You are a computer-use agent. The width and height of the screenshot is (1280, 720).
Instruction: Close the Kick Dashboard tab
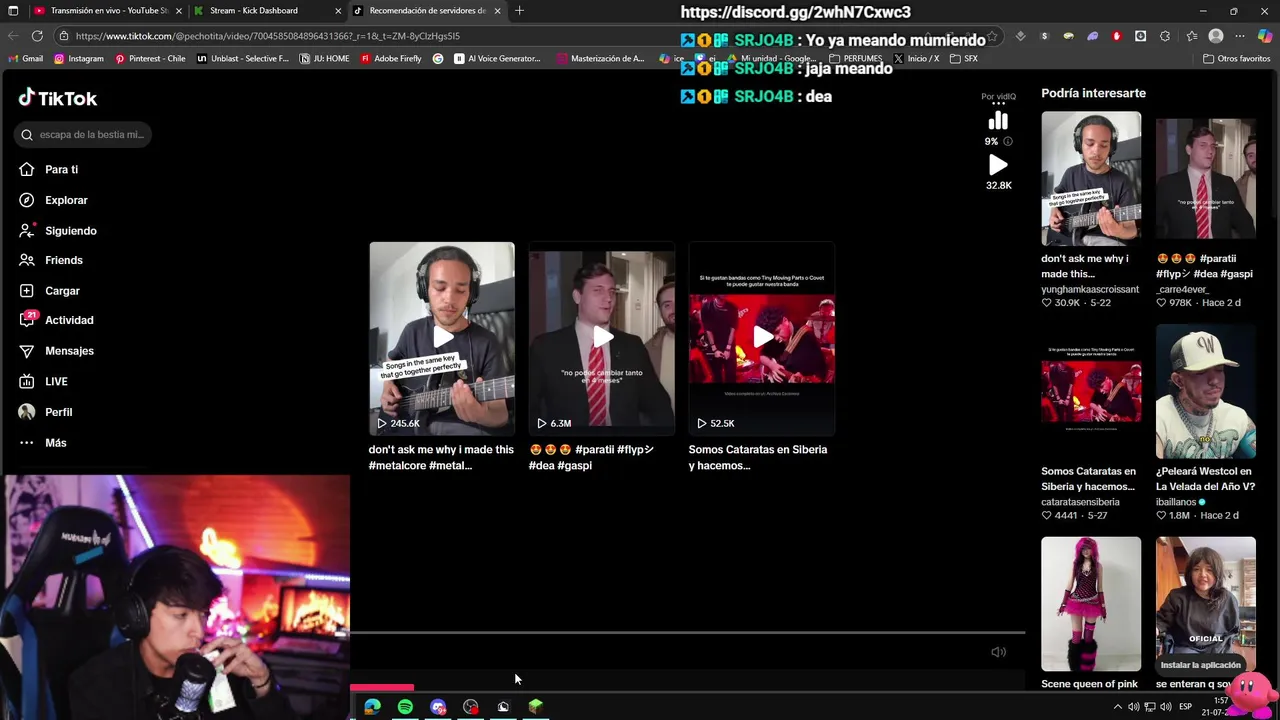[338, 11]
